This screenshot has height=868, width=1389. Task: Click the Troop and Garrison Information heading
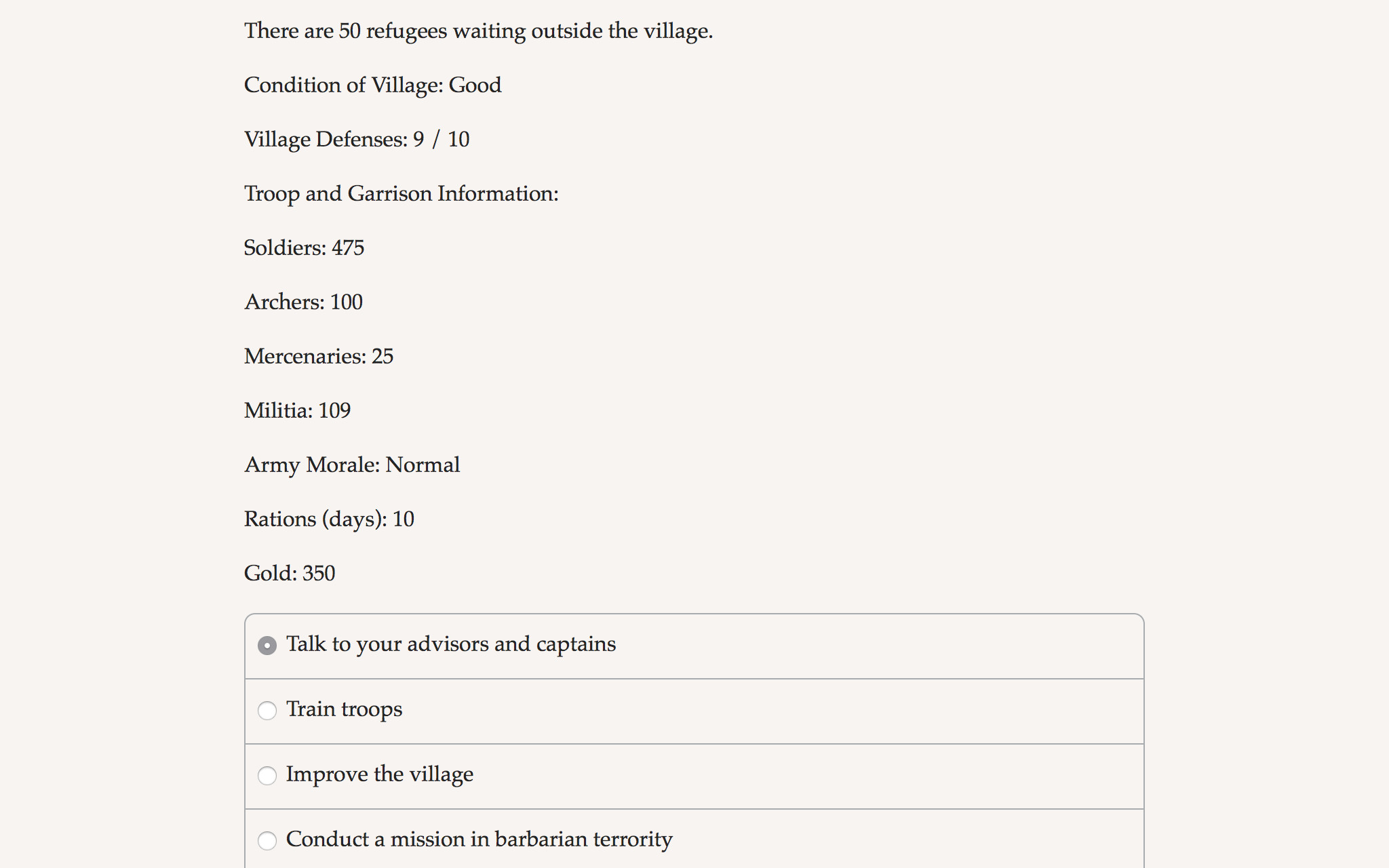tap(400, 193)
